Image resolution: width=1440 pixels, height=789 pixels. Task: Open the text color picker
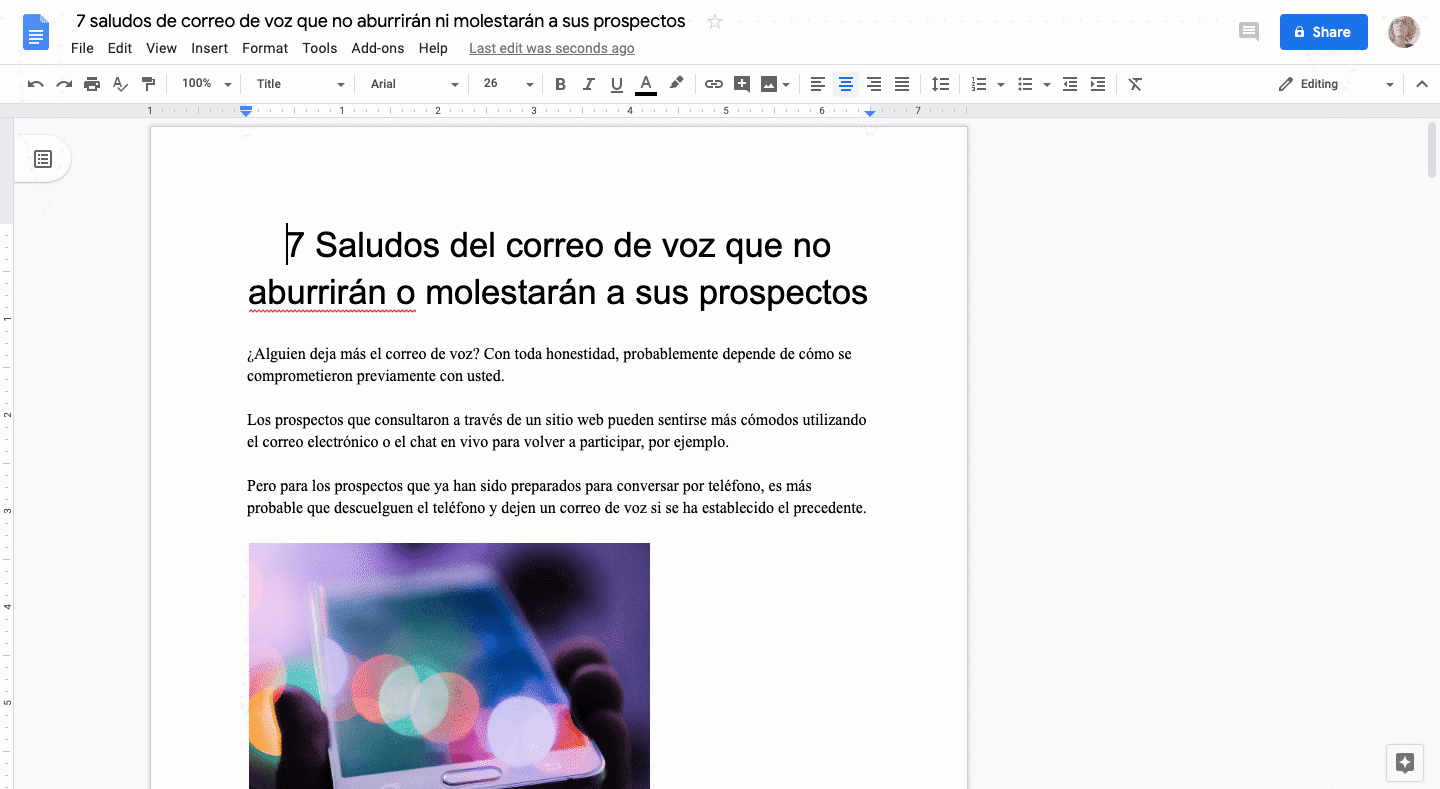[x=646, y=84]
